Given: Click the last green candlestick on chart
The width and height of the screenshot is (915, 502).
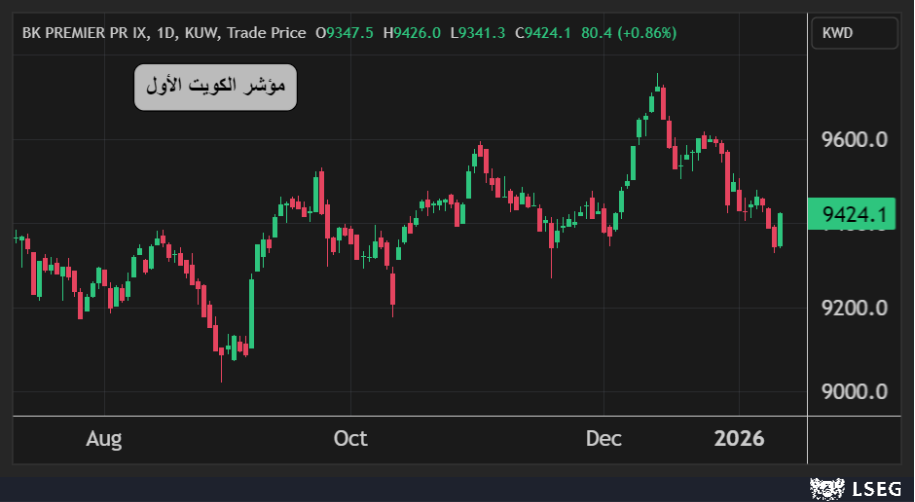Looking at the screenshot, I should [x=780, y=230].
